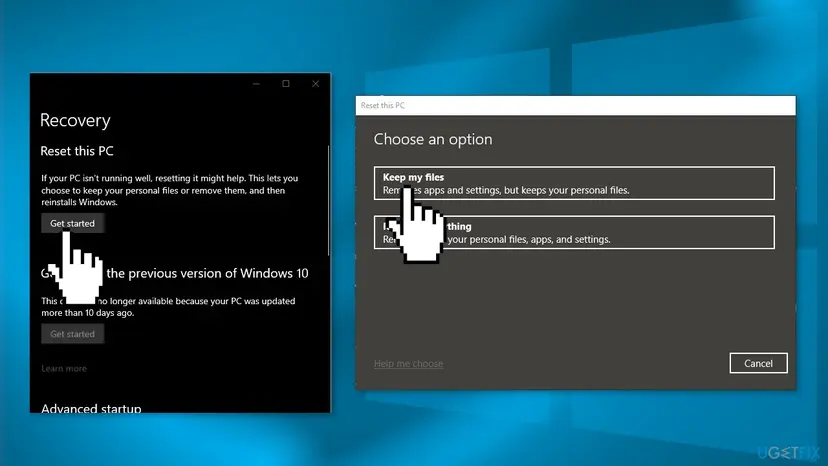Cancel the Reset this PC dialog
The height and width of the screenshot is (466, 828).
(x=758, y=363)
